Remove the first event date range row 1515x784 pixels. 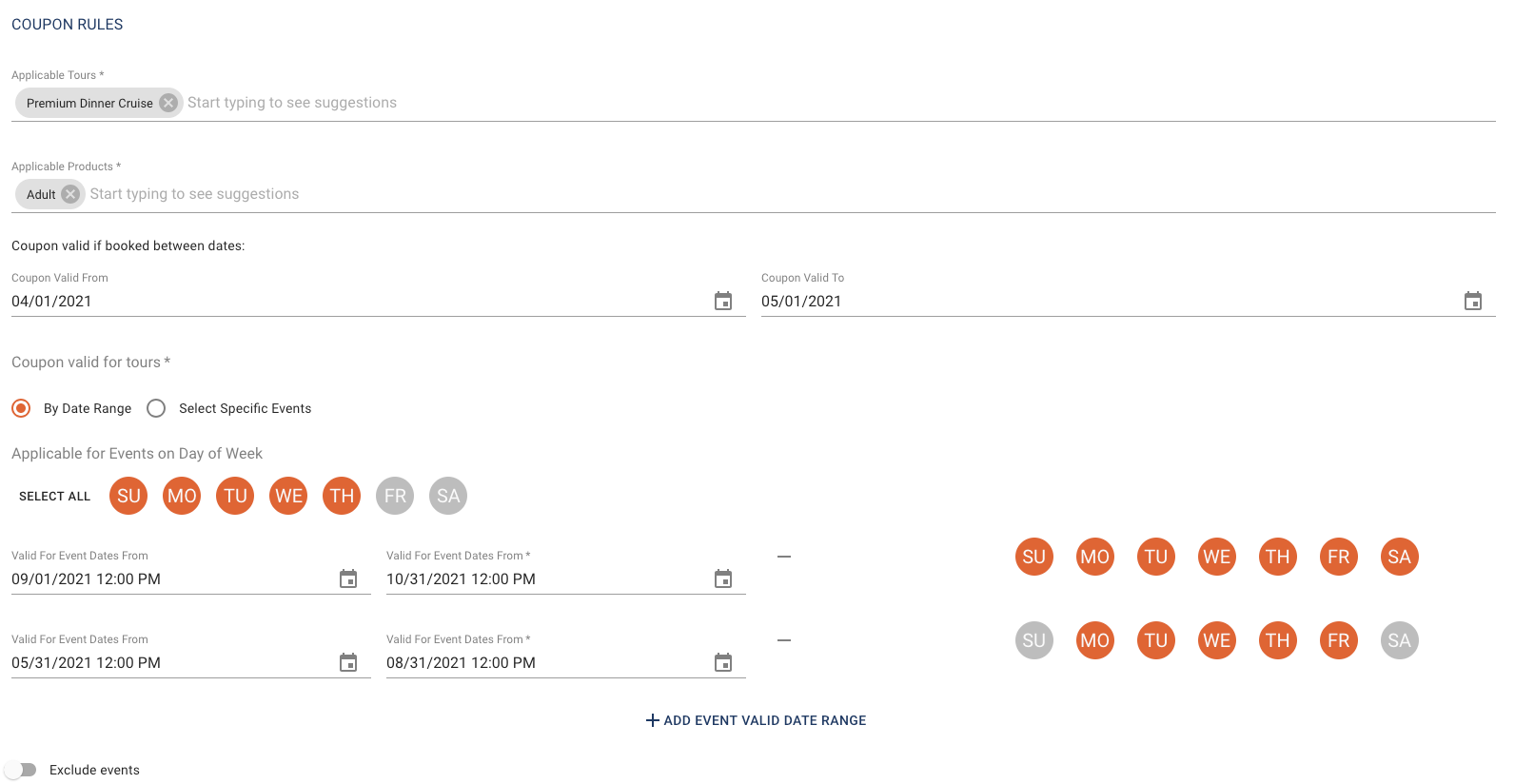click(x=784, y=557)
